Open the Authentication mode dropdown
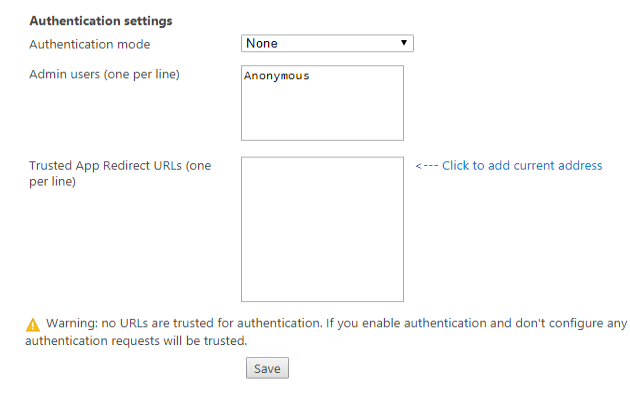 point(327,43)
